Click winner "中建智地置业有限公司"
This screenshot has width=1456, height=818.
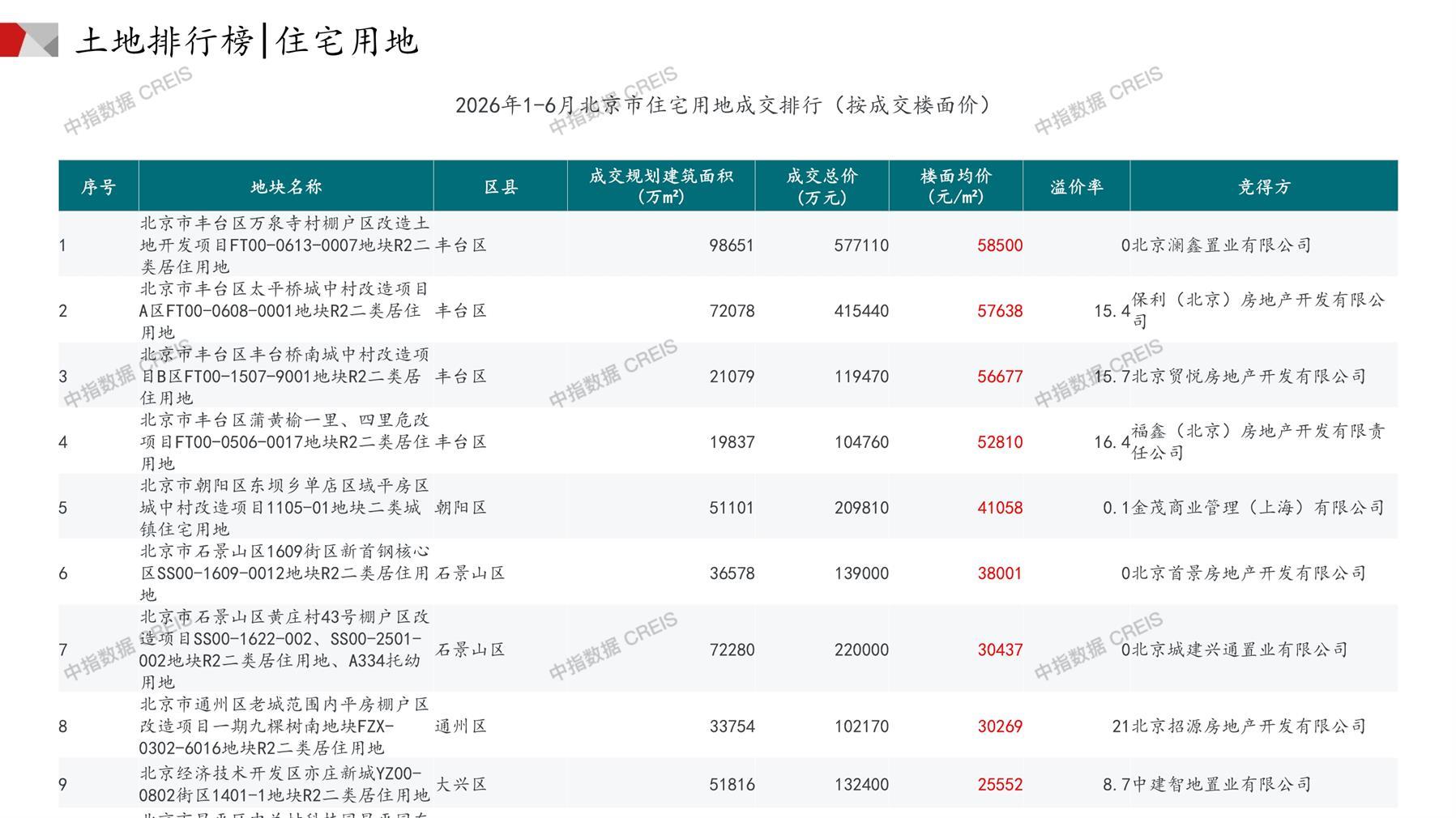coord(1221,785)
